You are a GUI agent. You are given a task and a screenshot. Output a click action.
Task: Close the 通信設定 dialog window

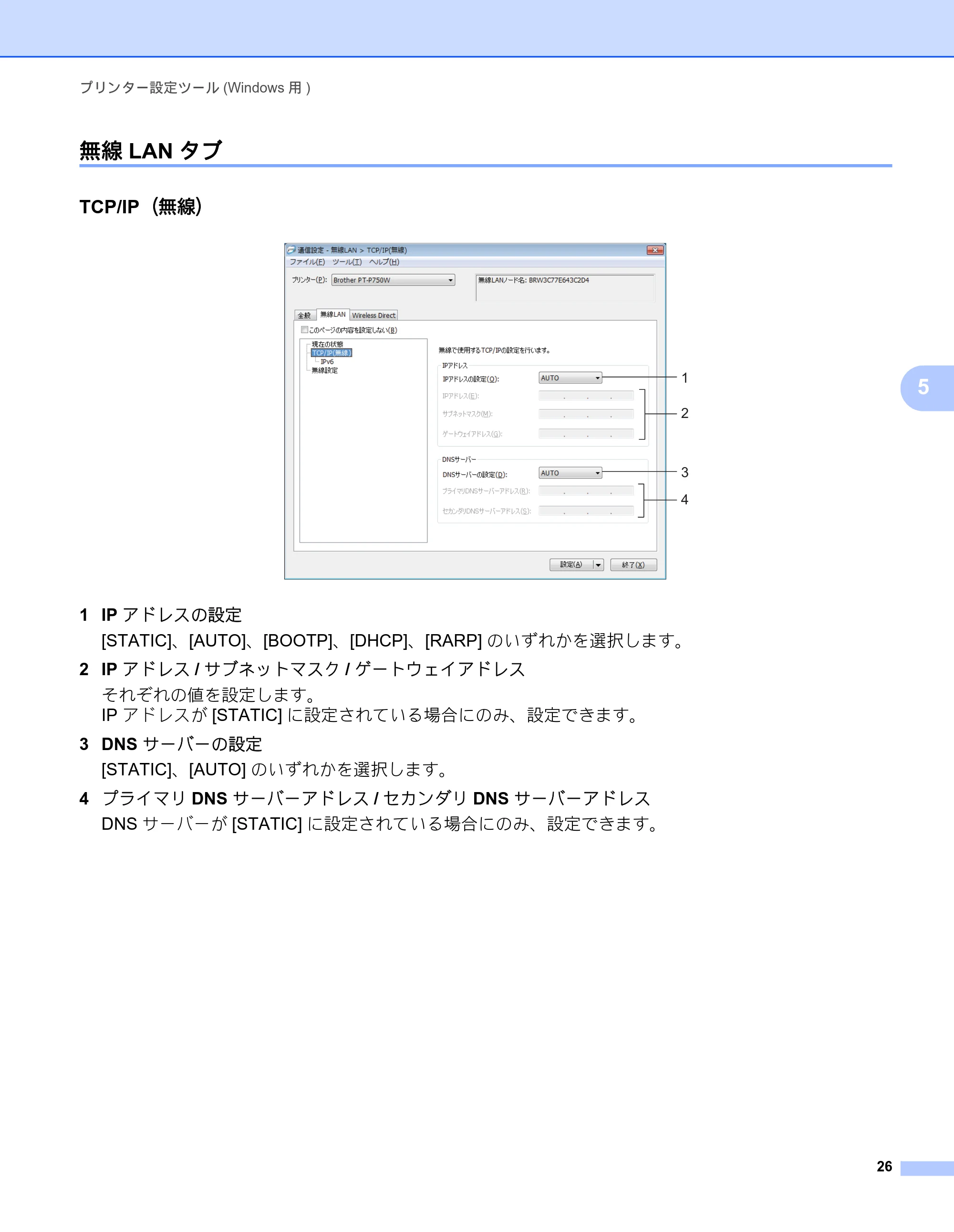[x=655, y=250]
